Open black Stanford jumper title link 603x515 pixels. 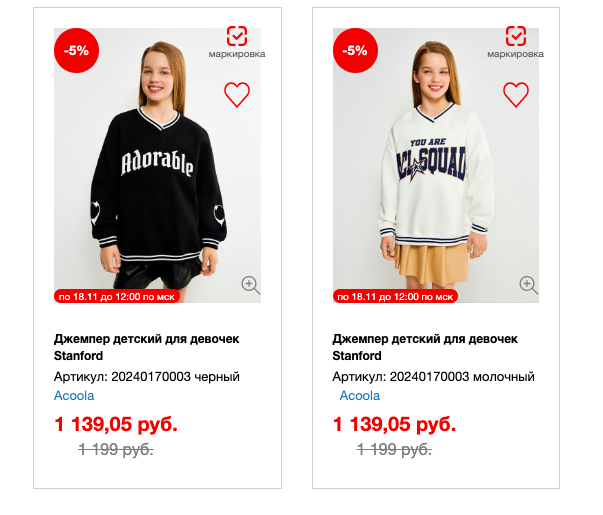pos(145,347)
